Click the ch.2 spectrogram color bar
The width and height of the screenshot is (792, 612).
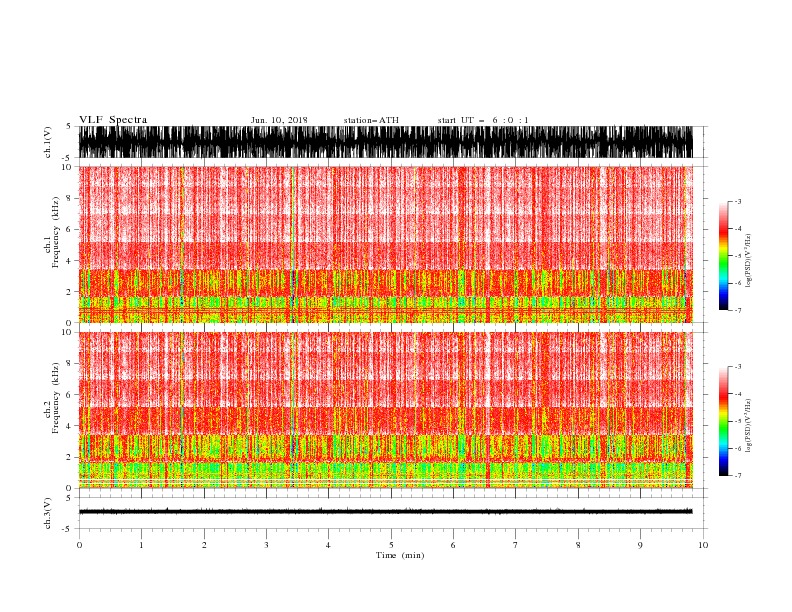(x=723, y=421)
